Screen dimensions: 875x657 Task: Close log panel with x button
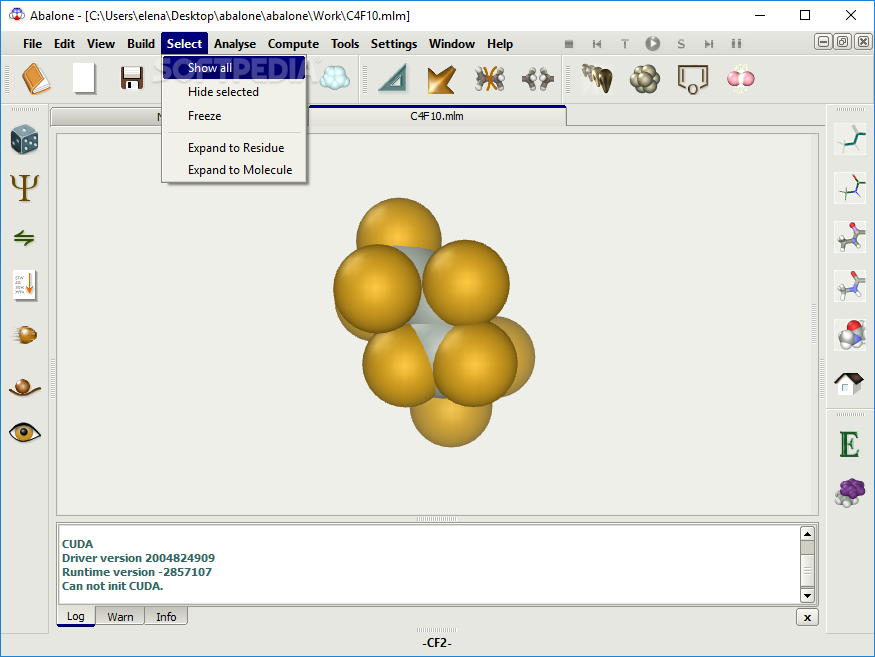pos(807,617)
